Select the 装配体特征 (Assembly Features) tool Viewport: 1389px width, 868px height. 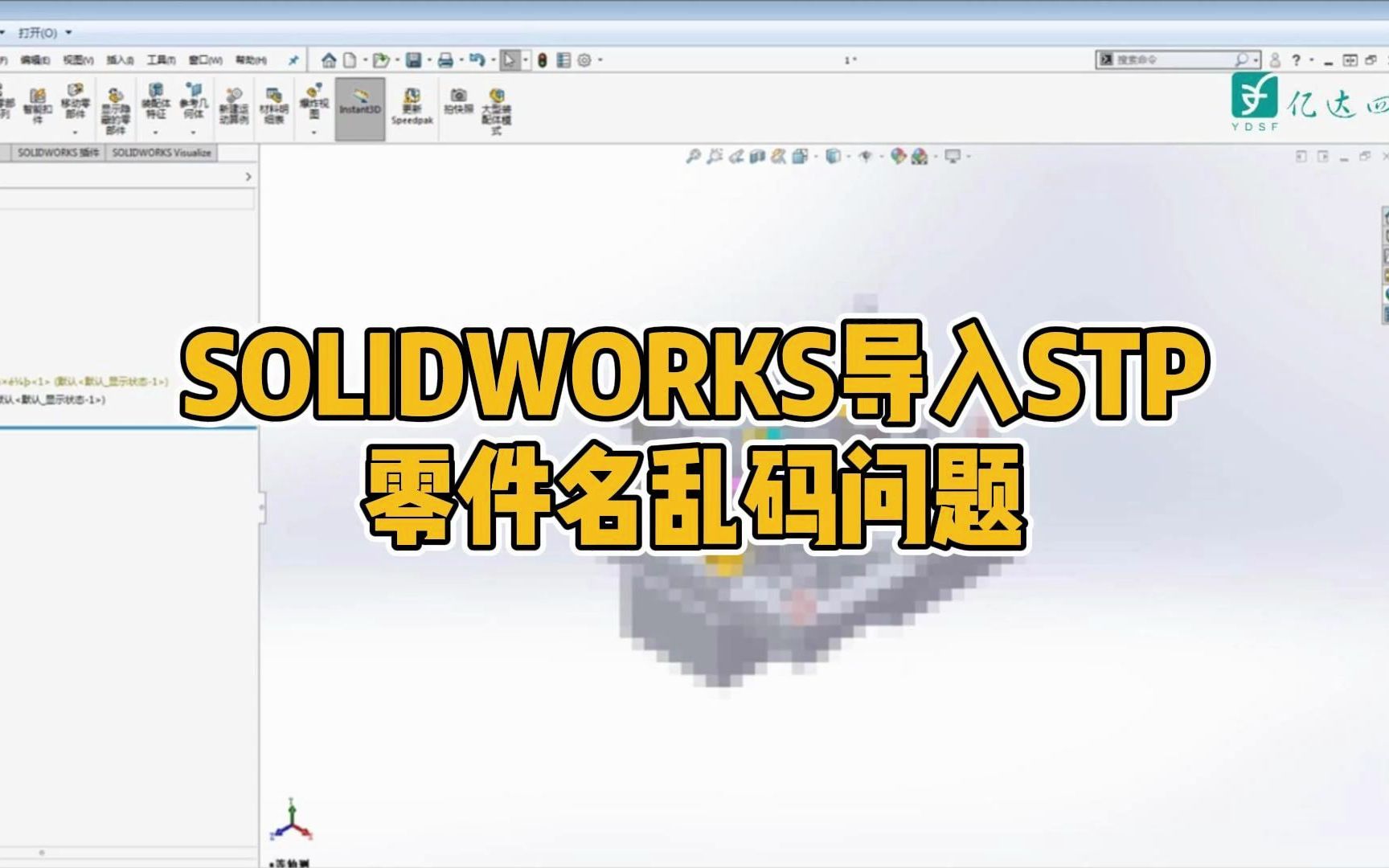(x=156, y=101)
